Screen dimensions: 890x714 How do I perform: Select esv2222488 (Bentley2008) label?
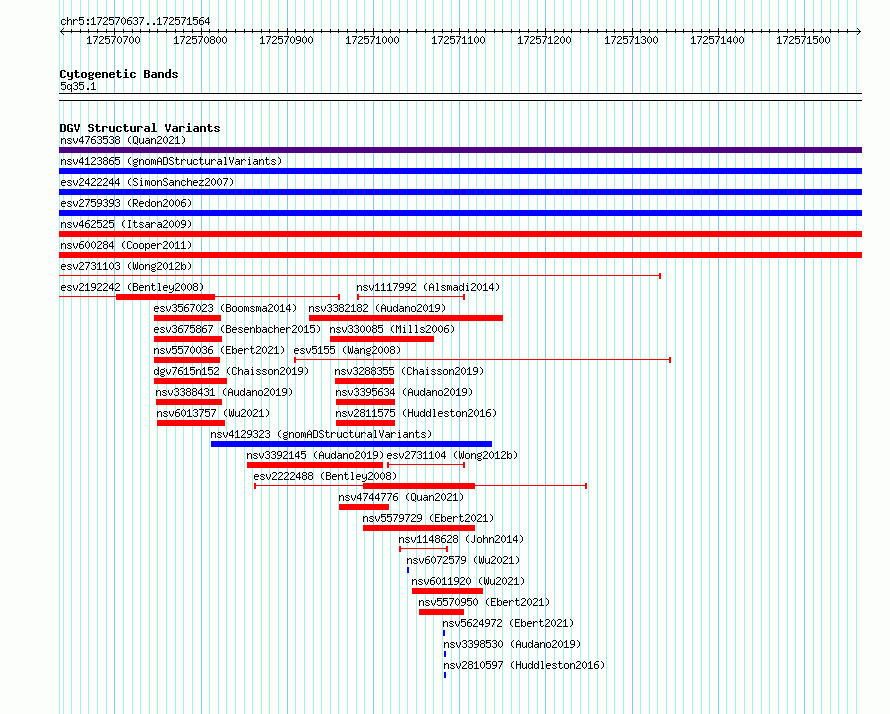pyautogui.click(x=325, y=476)
